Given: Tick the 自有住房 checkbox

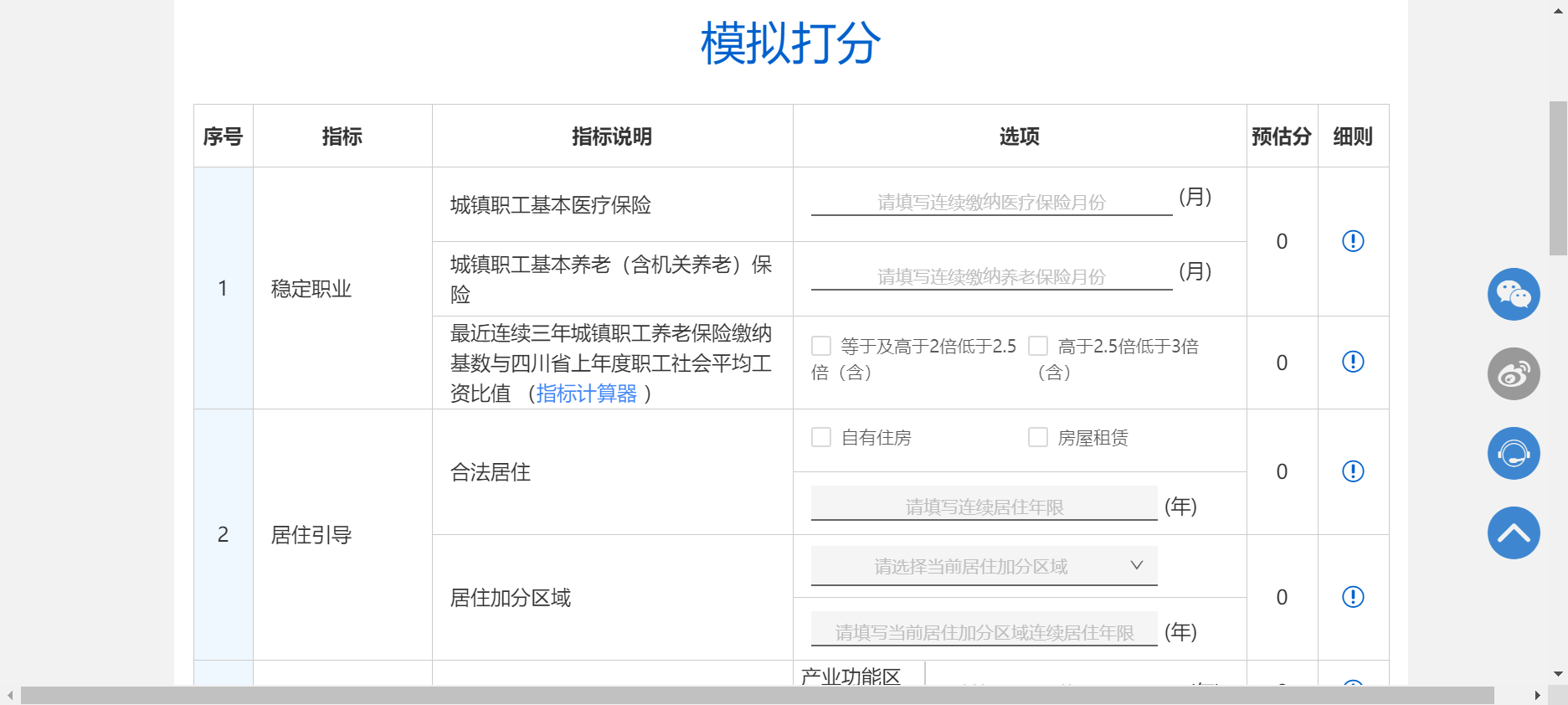Looking at the screenshot, I should point(821,437).
